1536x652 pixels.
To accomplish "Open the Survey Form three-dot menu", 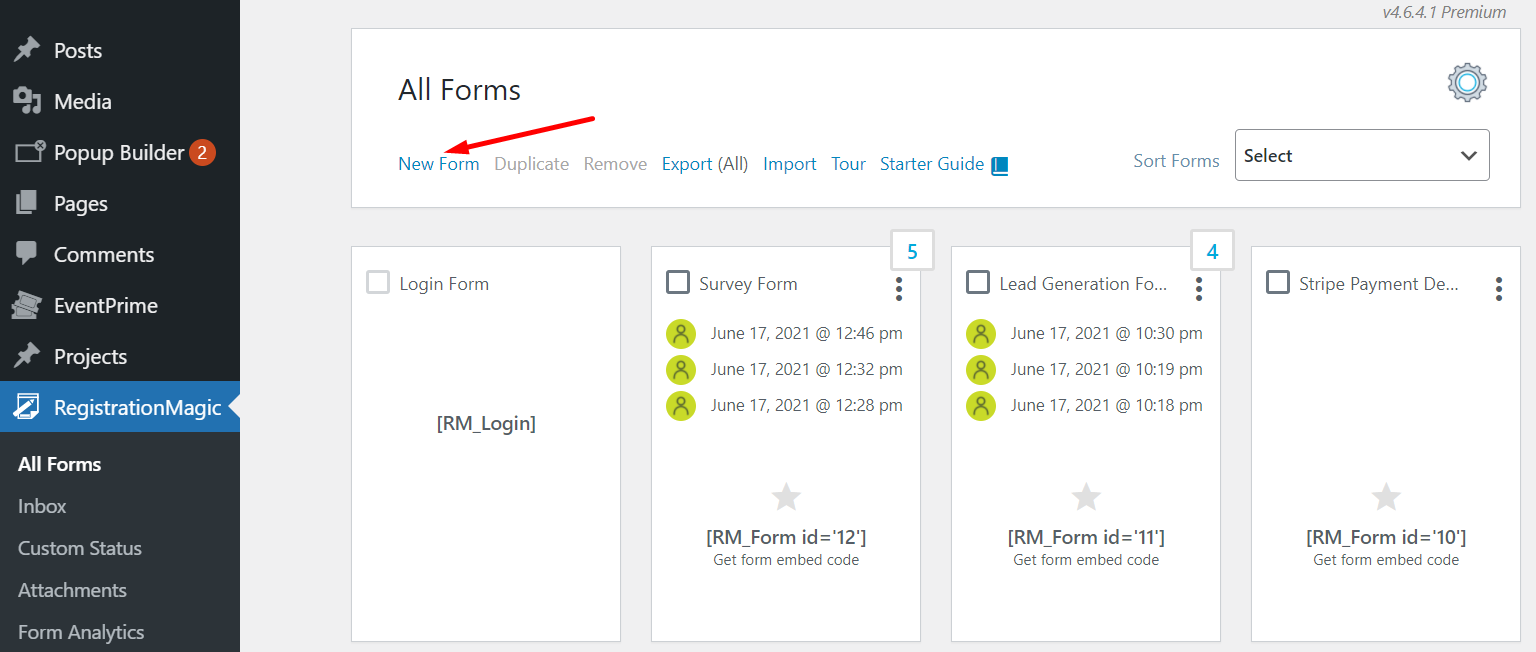I will click(x=898, y=289).
